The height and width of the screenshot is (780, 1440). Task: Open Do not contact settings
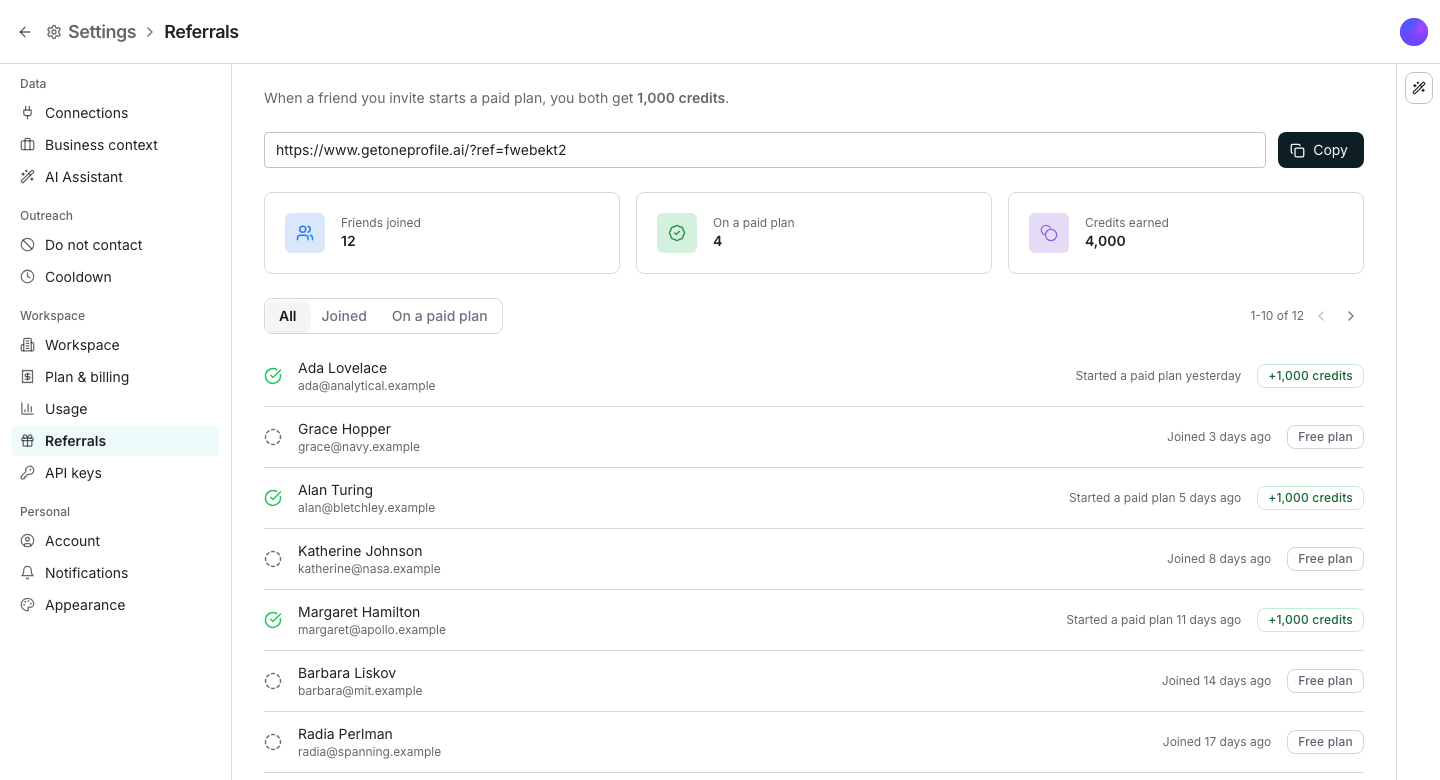tap(116, 245)
